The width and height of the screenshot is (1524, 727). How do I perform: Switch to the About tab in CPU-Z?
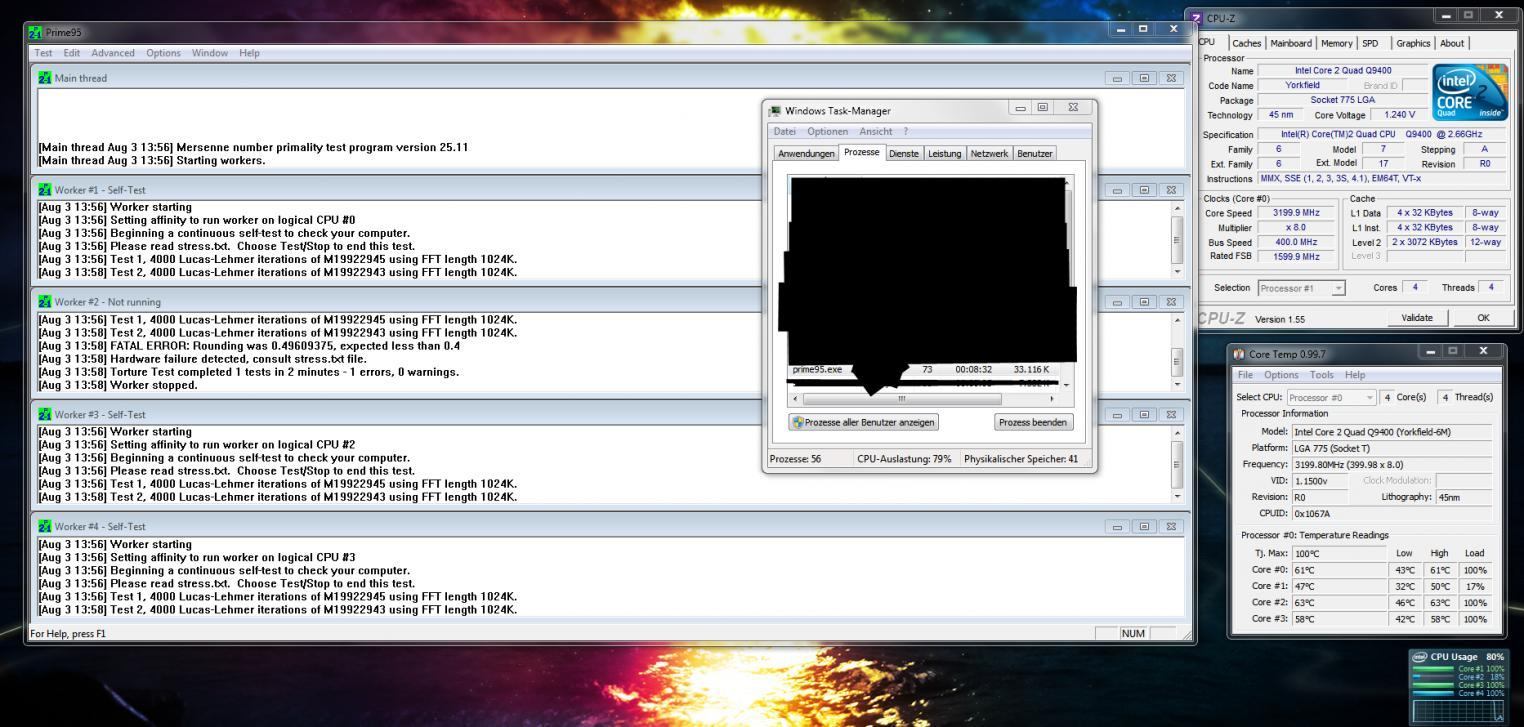point(1451,43)
